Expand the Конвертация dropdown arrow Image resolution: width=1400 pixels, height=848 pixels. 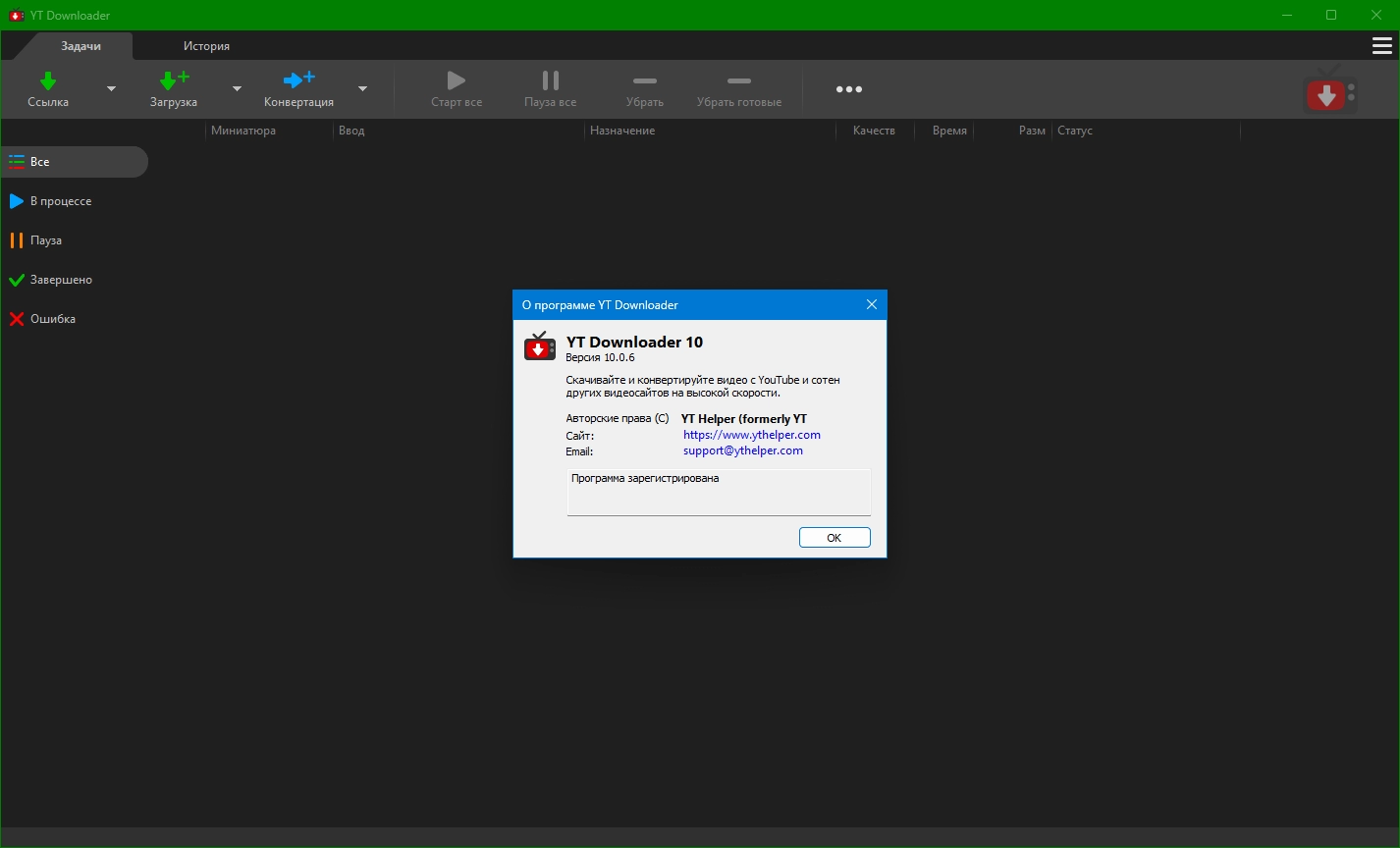pyautogui.click(x=362, y=89)
